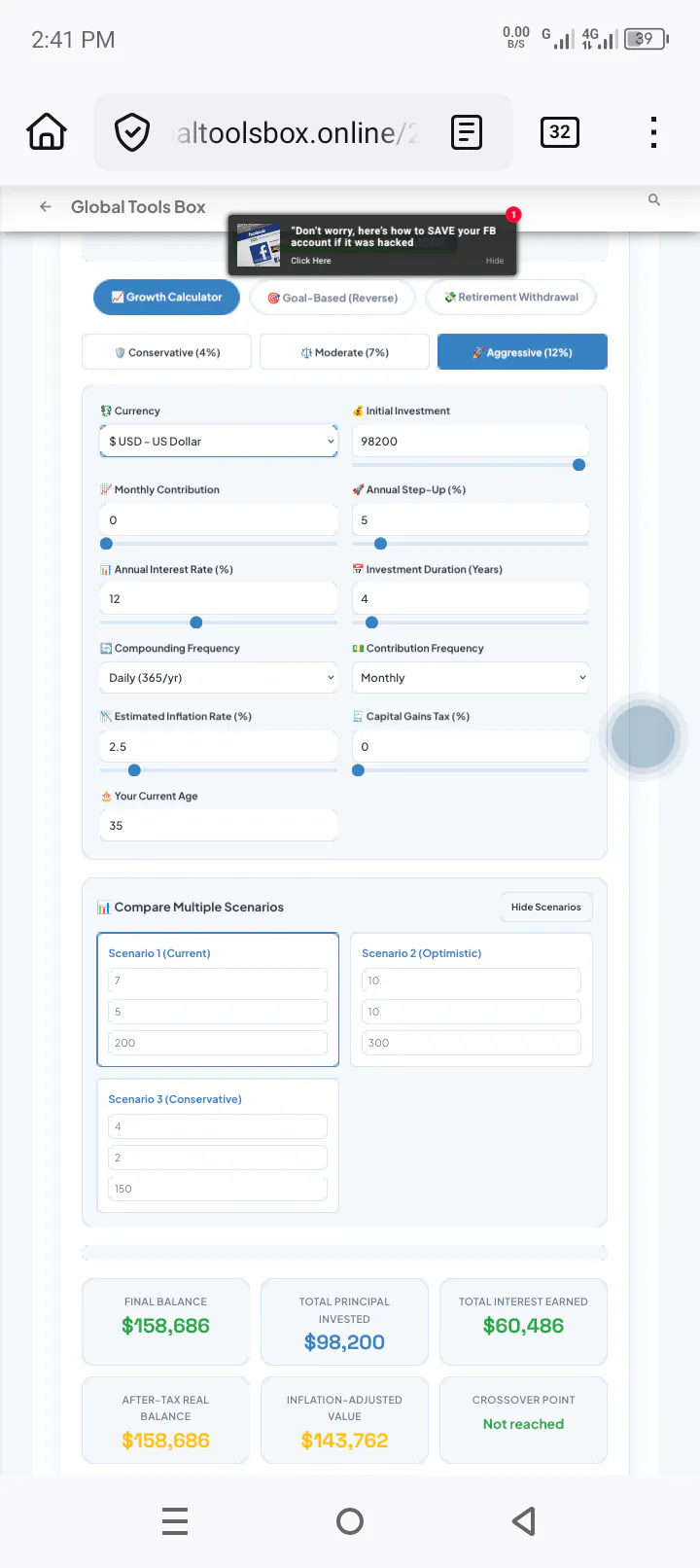Click the Crossover Point Not reached text

[x=523, y=1424]
